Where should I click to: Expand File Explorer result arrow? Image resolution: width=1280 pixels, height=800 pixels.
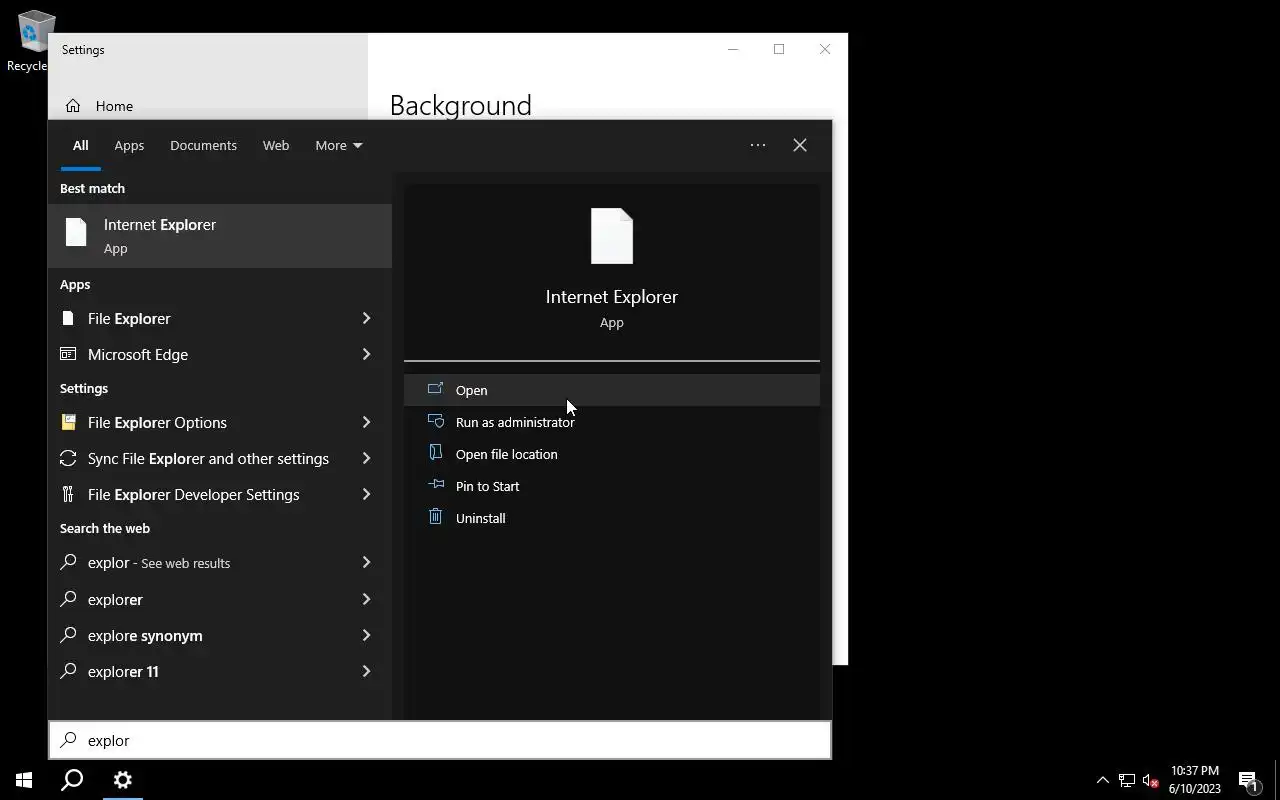[366, 318]
